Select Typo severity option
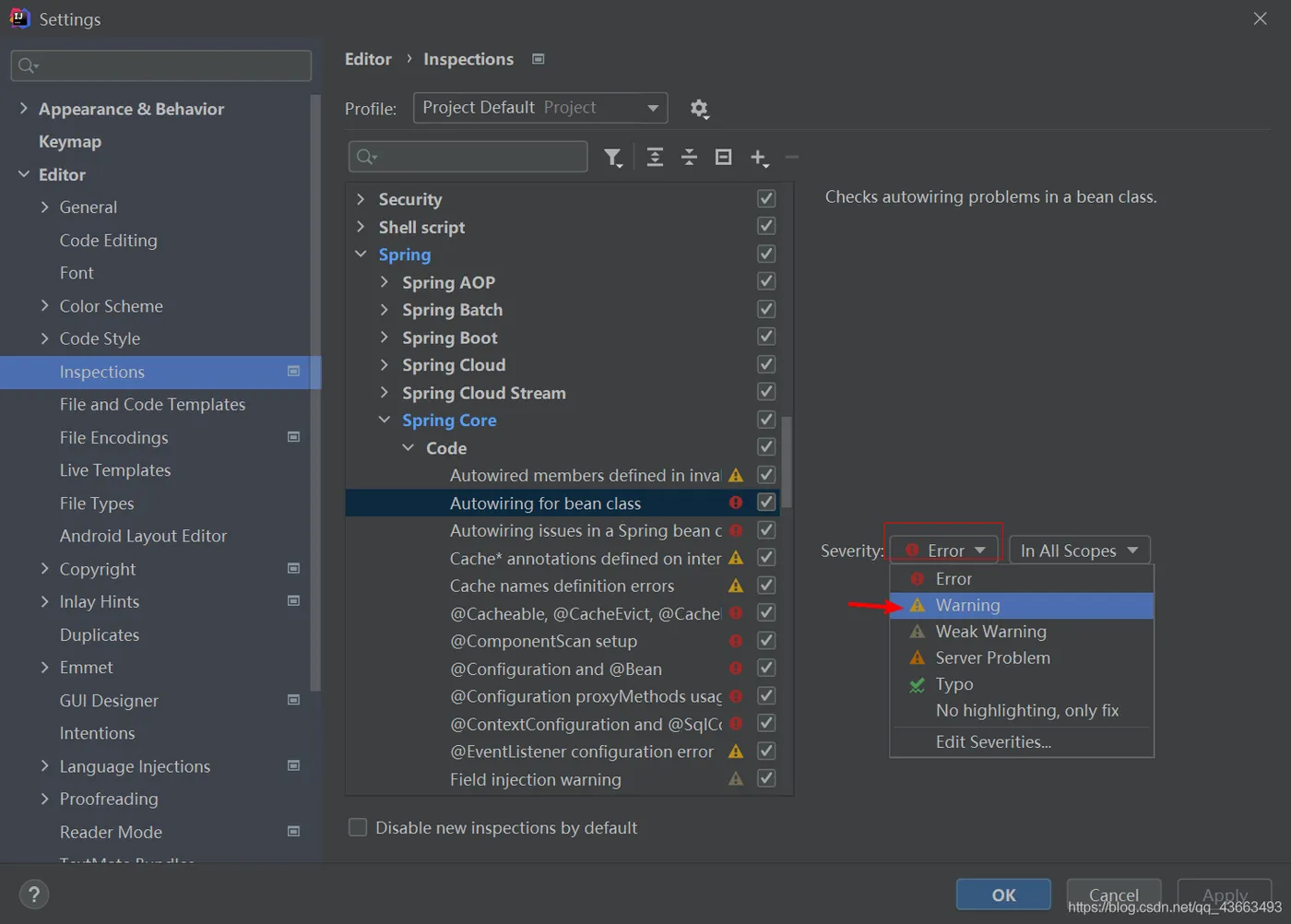 click(x=1022, y=684)
